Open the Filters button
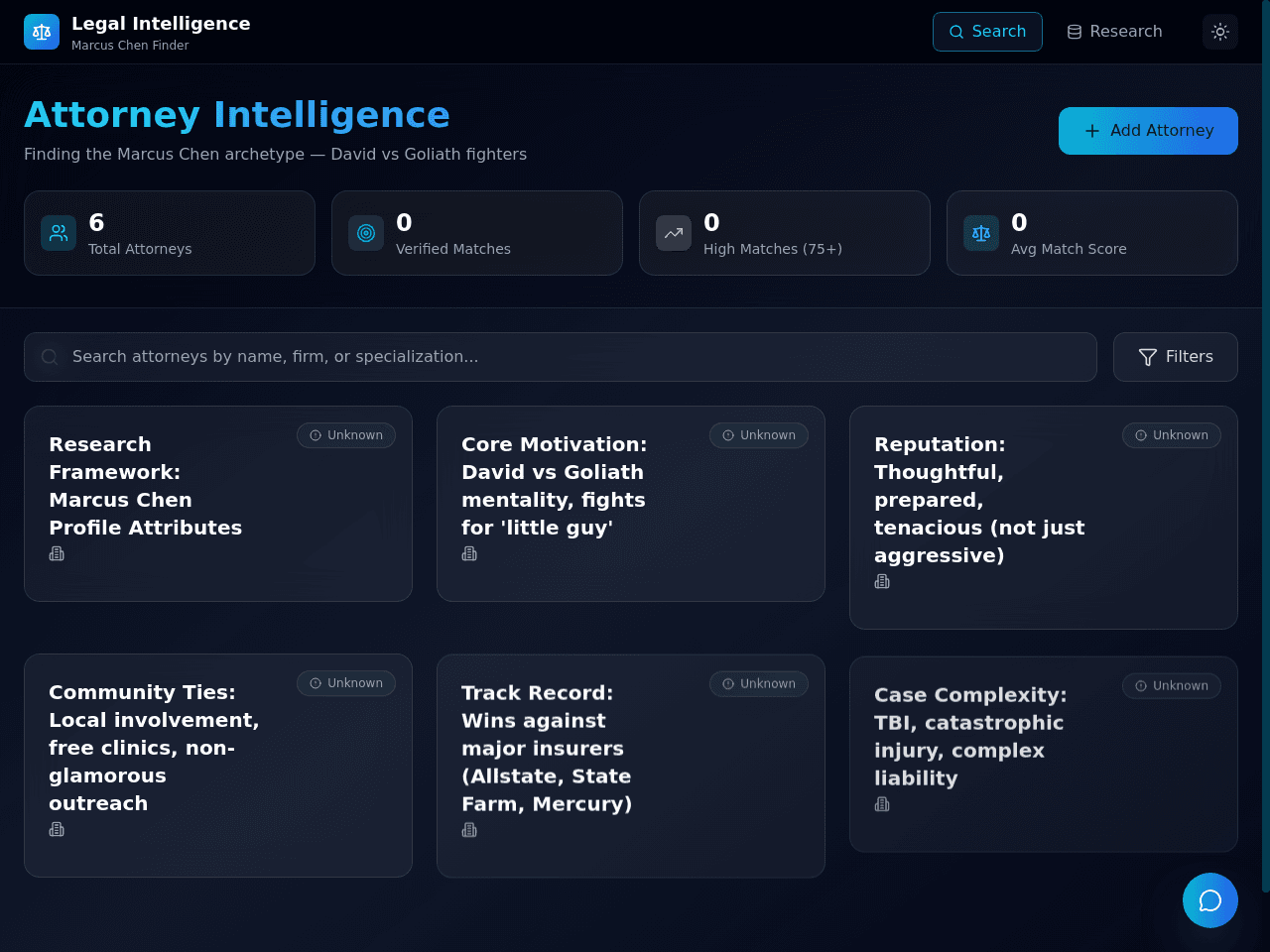This screenshot has height=952, width=1270. tap(1176, 357)
